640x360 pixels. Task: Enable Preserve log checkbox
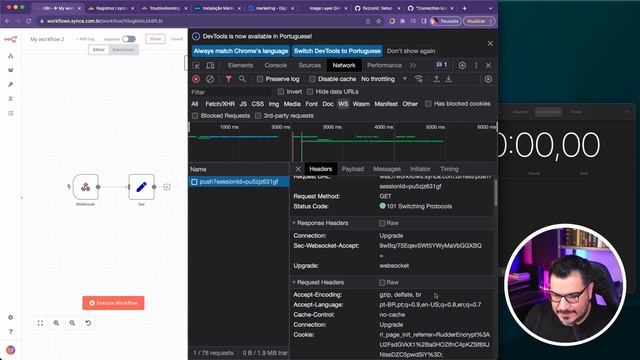260,79
